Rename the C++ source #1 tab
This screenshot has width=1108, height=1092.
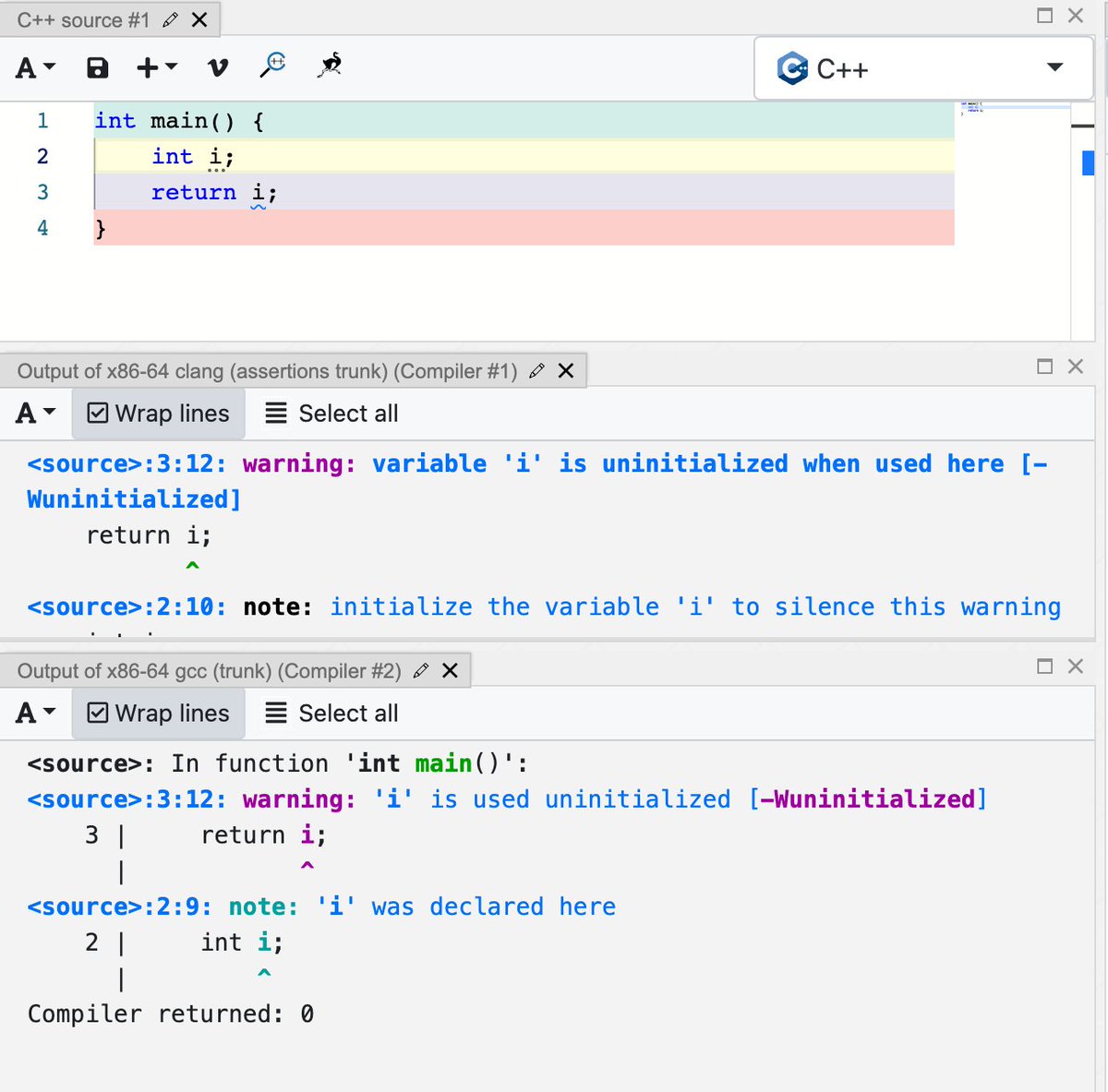(169, 20)
